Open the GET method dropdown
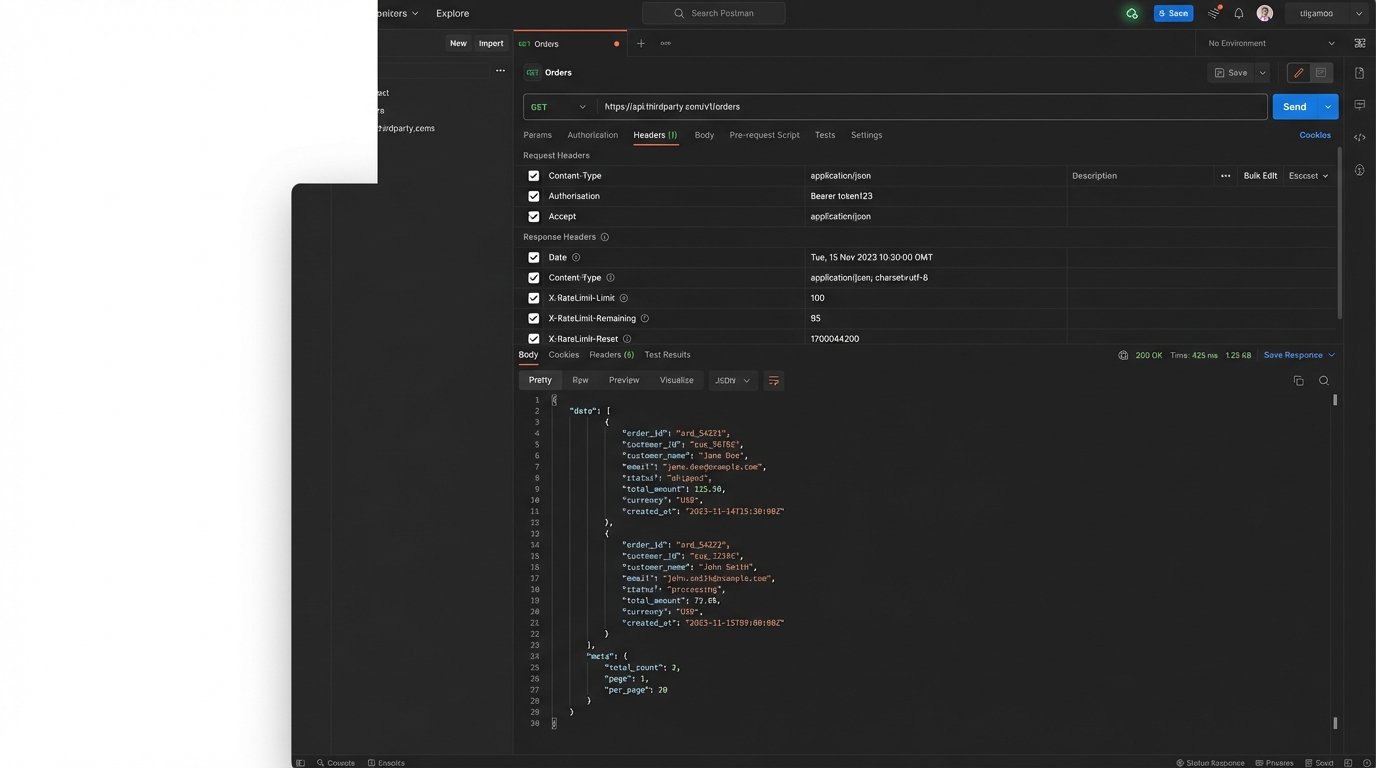This screenshot has width=1376, height=768. [x=559, y=107]
